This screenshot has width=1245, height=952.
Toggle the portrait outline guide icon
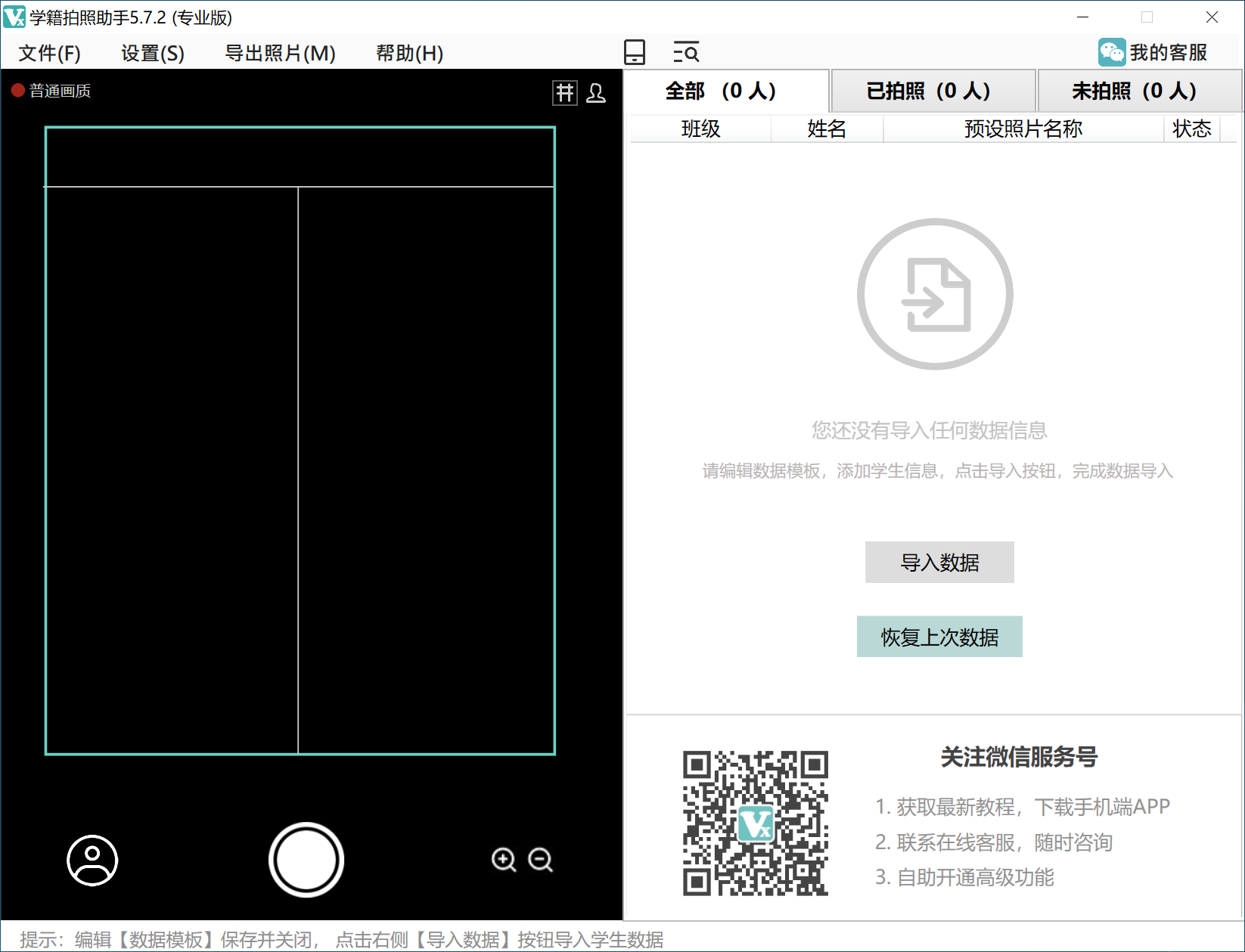coord(596,93)
